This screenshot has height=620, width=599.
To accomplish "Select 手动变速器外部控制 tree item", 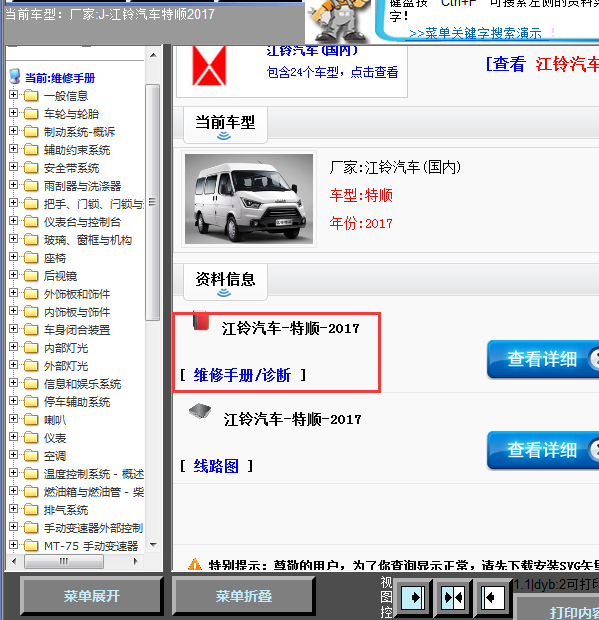I will [93, 528].
